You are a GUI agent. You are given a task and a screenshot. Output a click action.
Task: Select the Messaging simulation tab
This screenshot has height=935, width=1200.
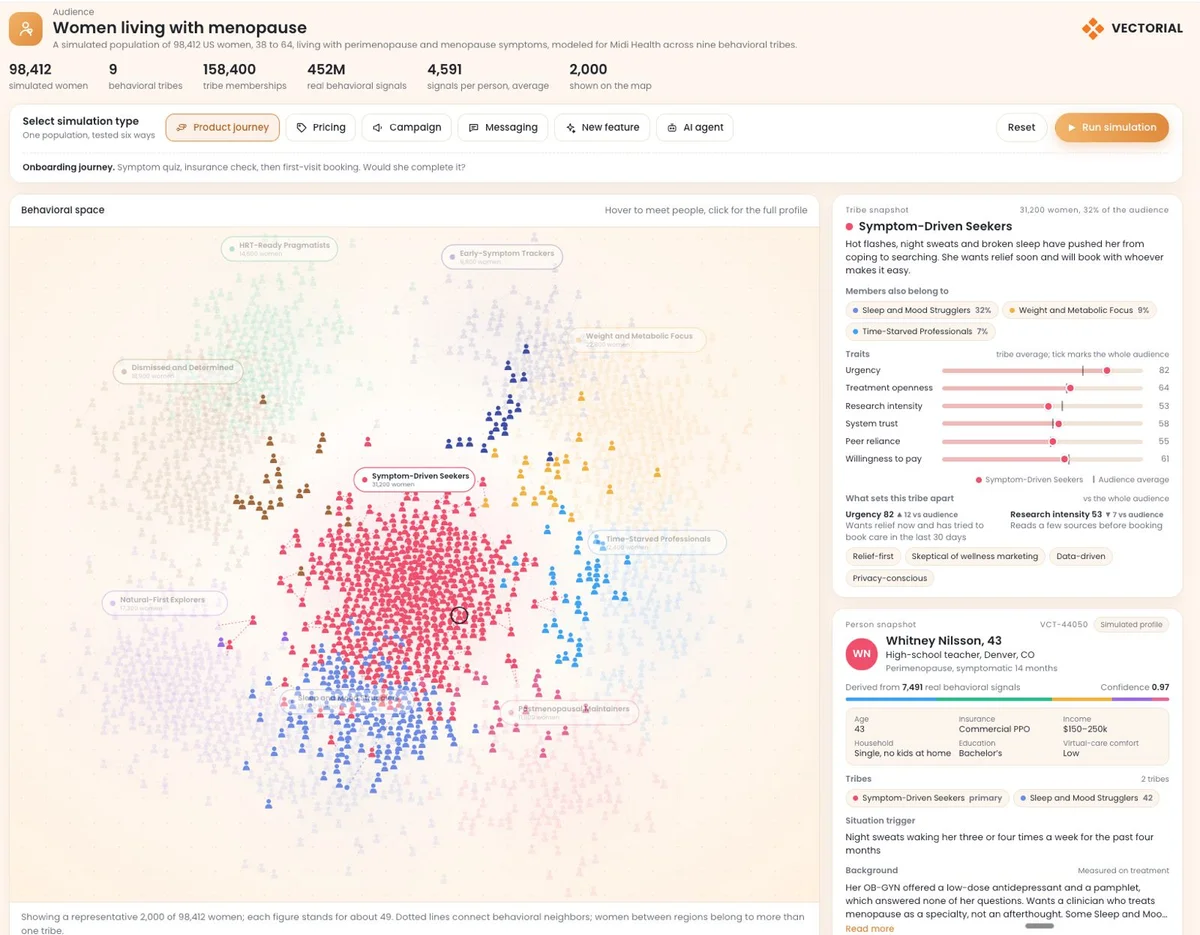click(x=503, y=127)
